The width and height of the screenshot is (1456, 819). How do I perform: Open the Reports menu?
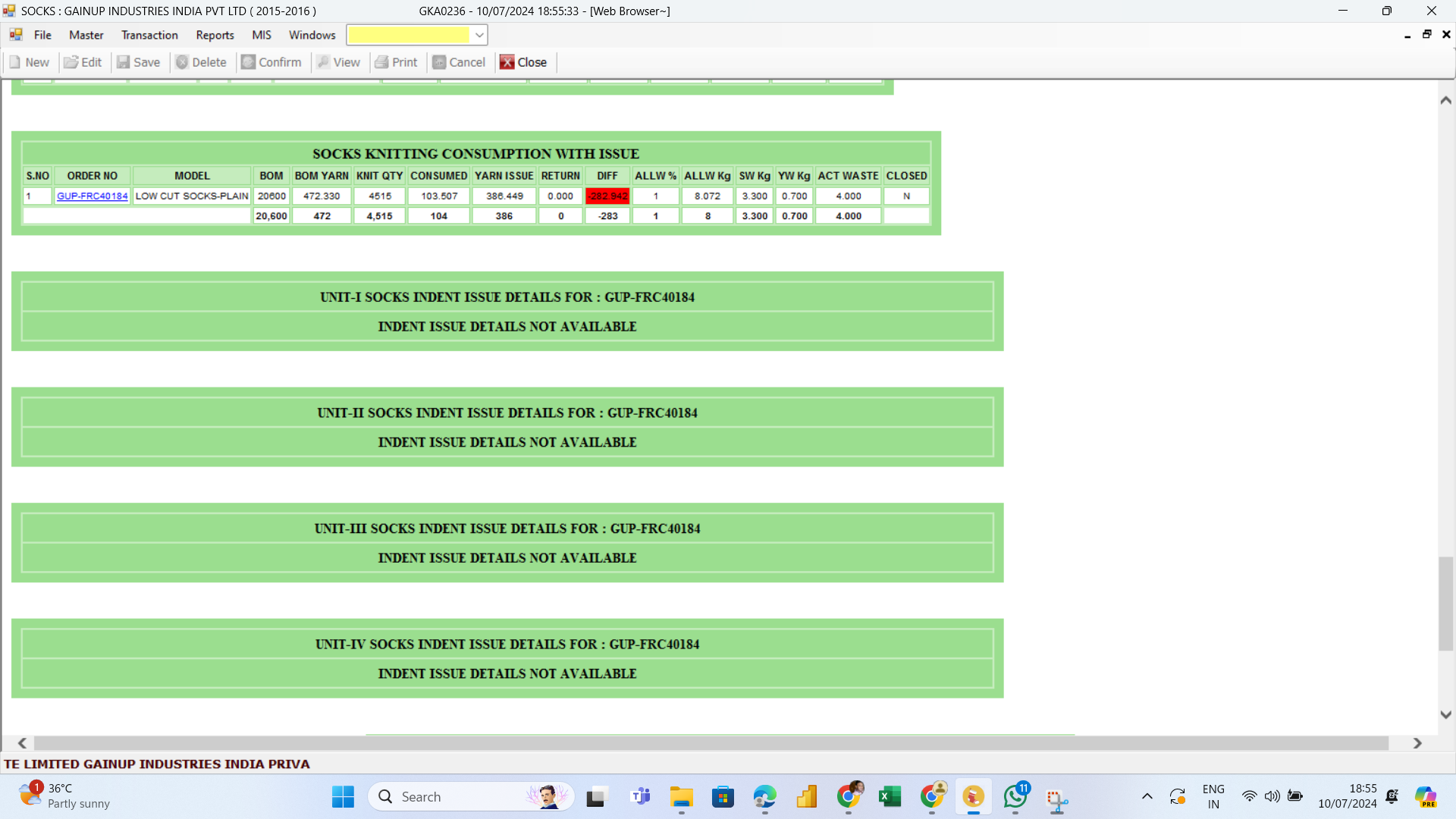(x=215, y=35)
